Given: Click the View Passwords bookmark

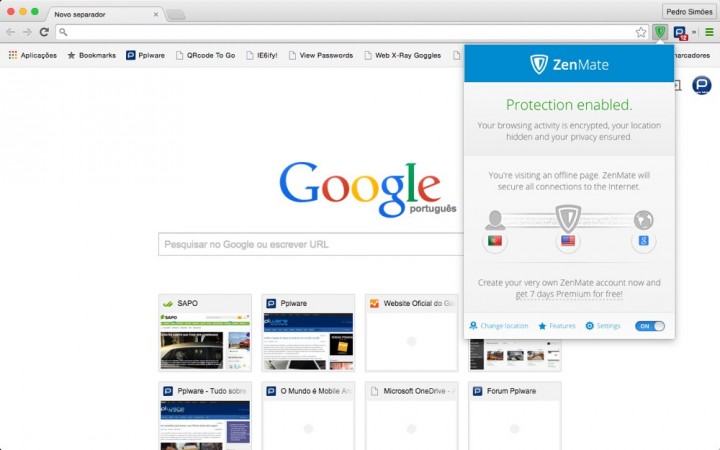Looking at the screenshot, I should tap(321, 55).
